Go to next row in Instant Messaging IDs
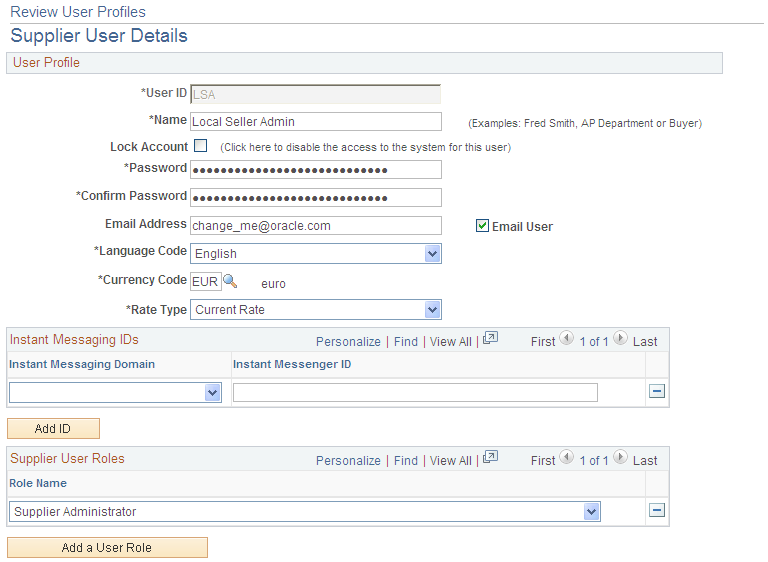Viewport: 768px width, 562px height. (x=620, y=338)
